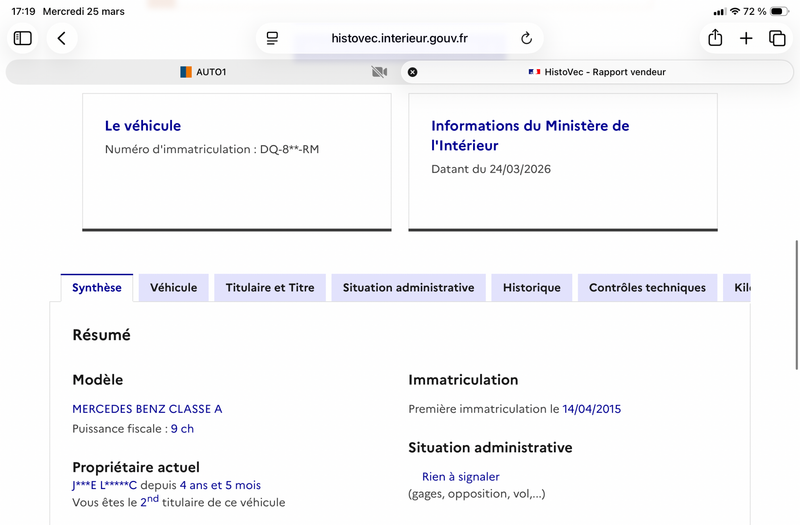Select the Synthèse tab
This screenshot has width=800, height=525.
pos(97,288)
